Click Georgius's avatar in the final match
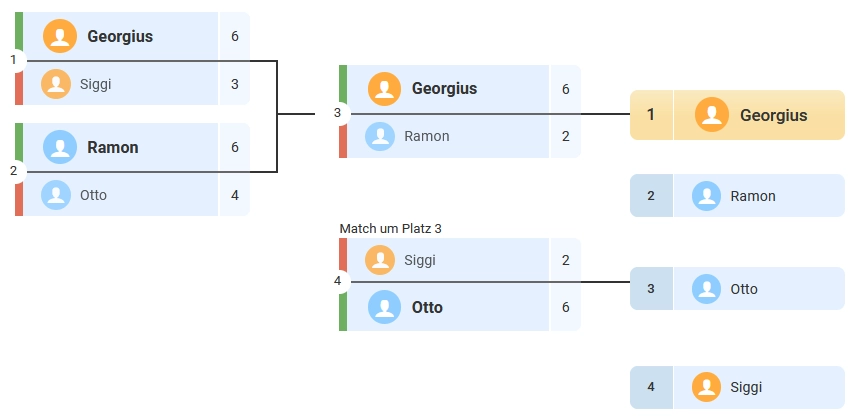Viewport: 850px width, 420px height. coord(384,89)
